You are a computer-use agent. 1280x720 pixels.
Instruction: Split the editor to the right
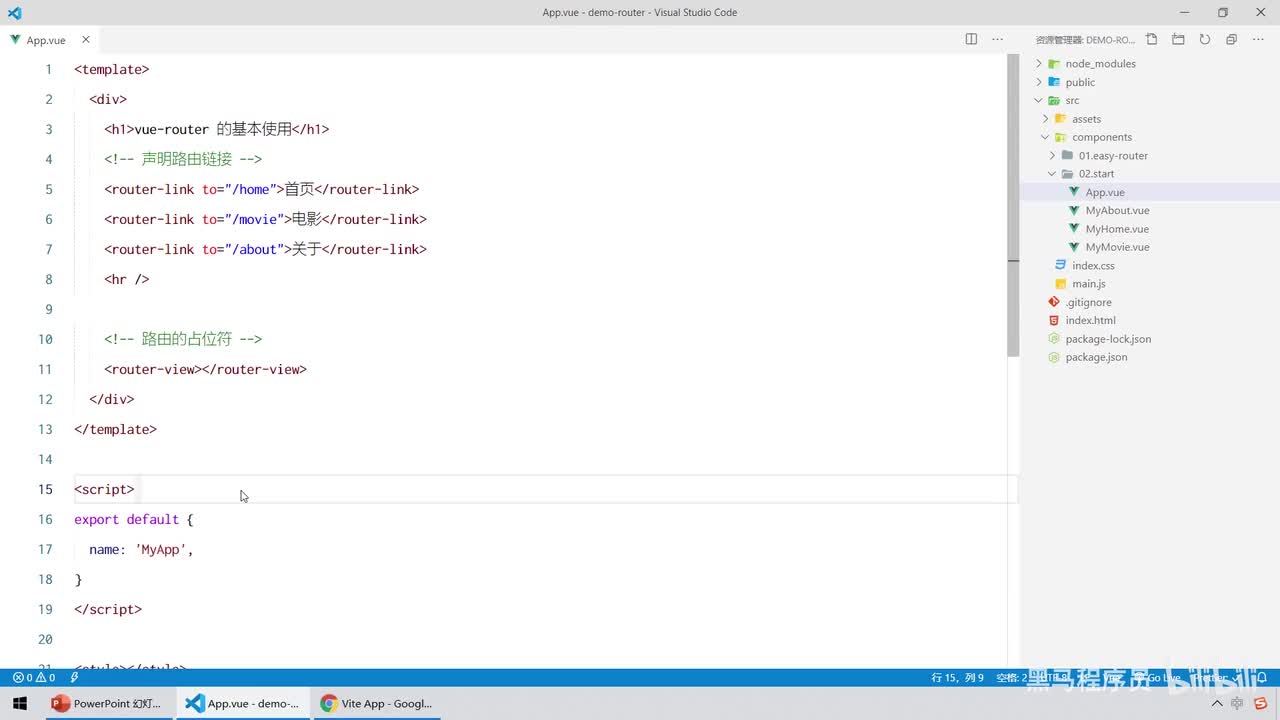(971, 39)
